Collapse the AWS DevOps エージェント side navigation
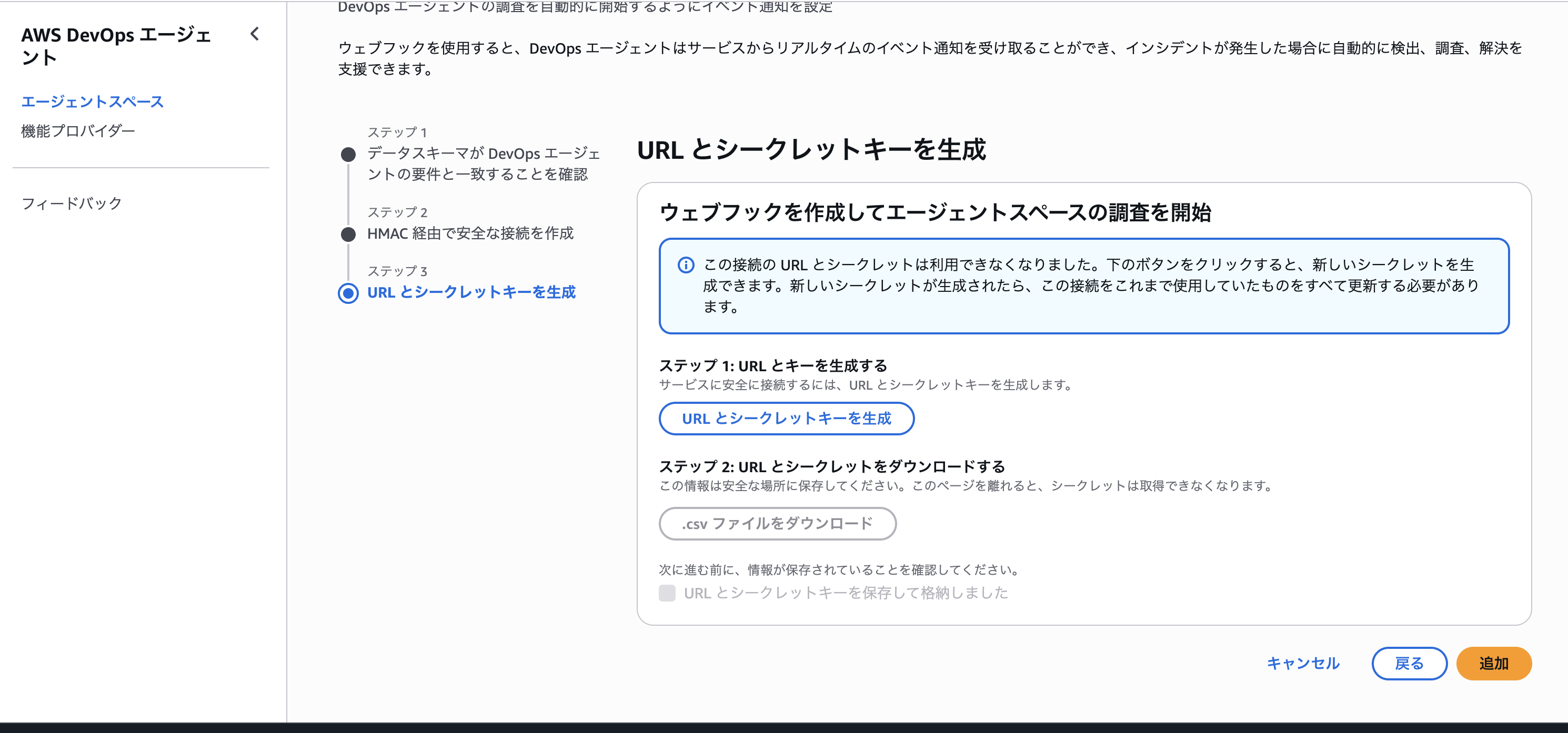Image resolution: width=1568 pixels, height=733 pixels. pos(255,34)
